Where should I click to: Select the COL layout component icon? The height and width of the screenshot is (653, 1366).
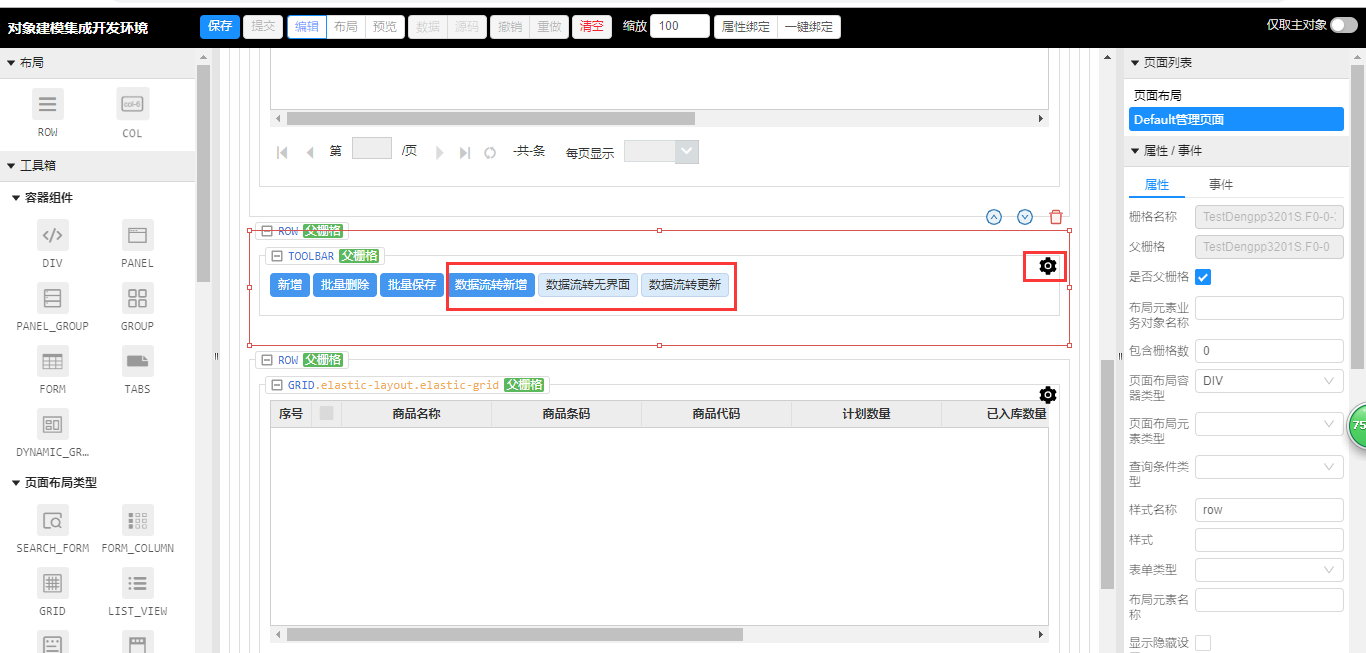(132, 105)
